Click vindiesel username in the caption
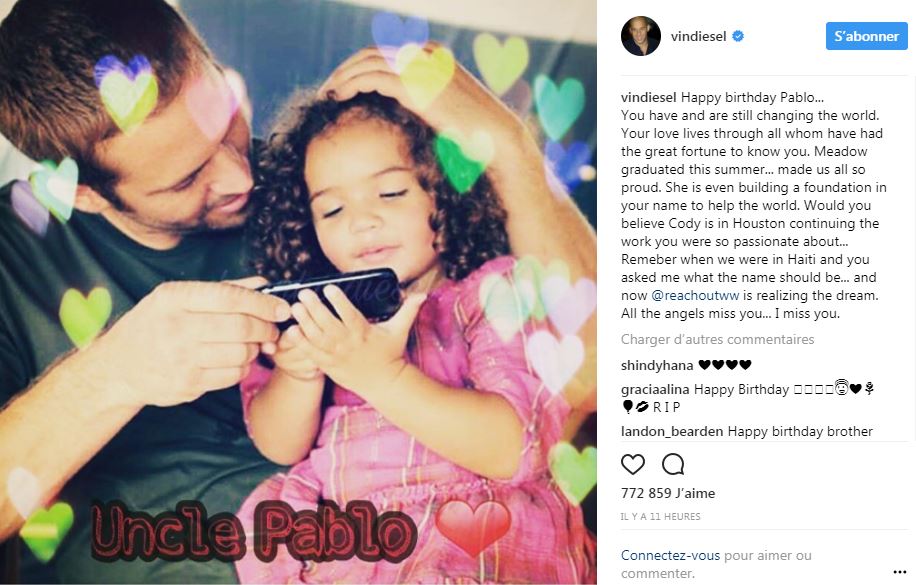 click(648, 98)
